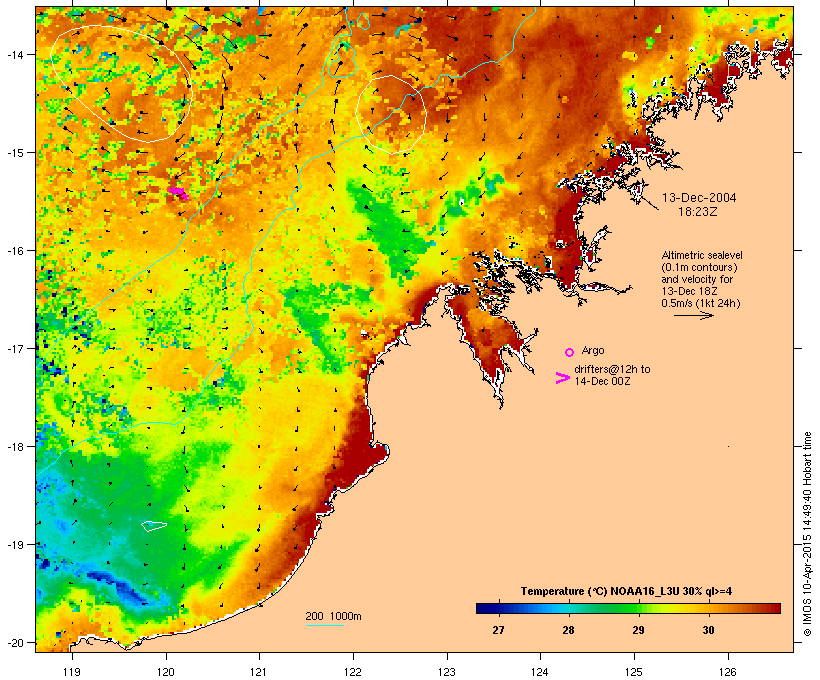Click the magenta drifter track near 120E 15.4S
The height and width of the screenshot is (680, 820).
click(x=178, y=192)
